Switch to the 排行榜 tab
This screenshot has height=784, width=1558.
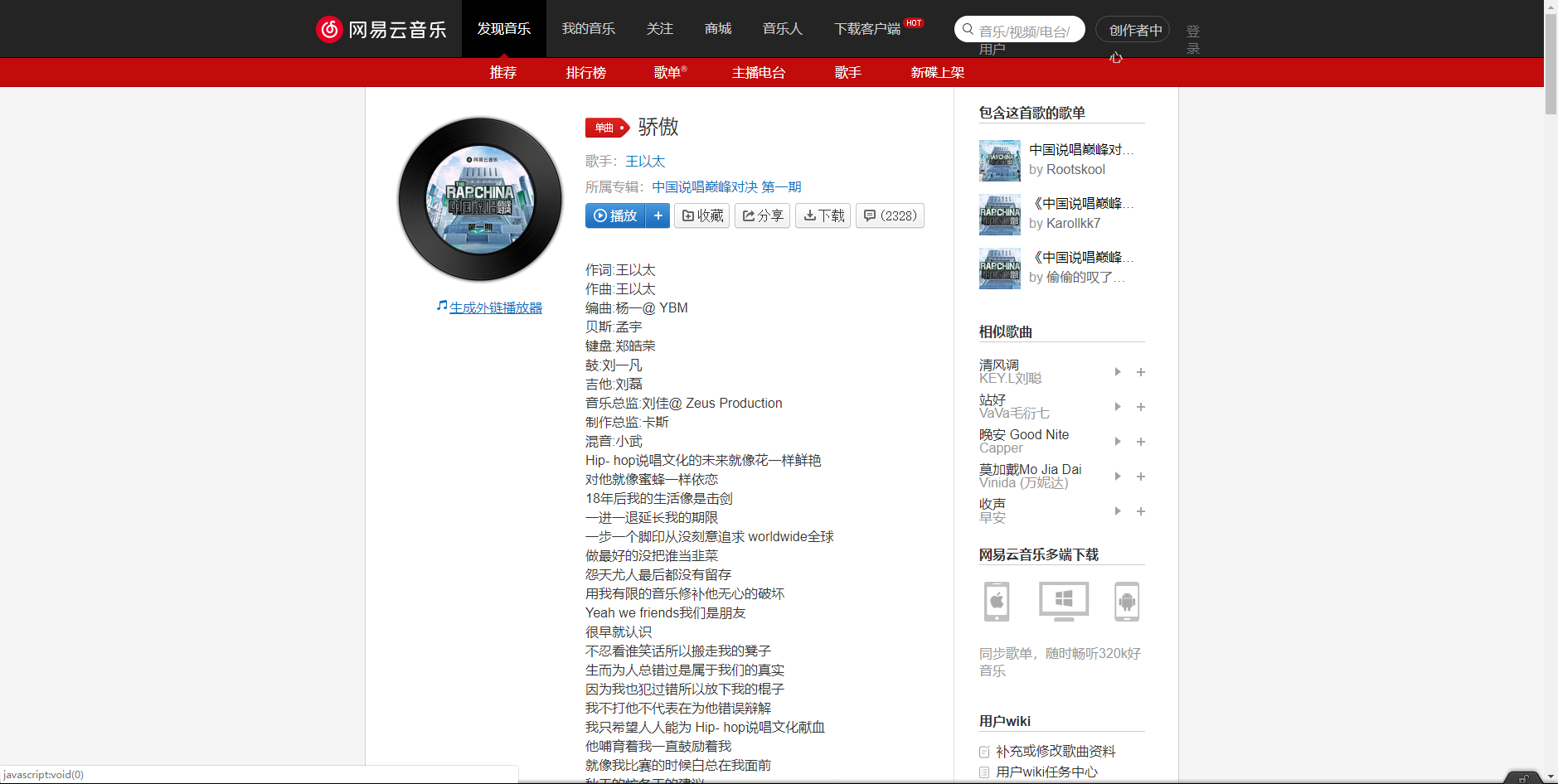point(586,72)
